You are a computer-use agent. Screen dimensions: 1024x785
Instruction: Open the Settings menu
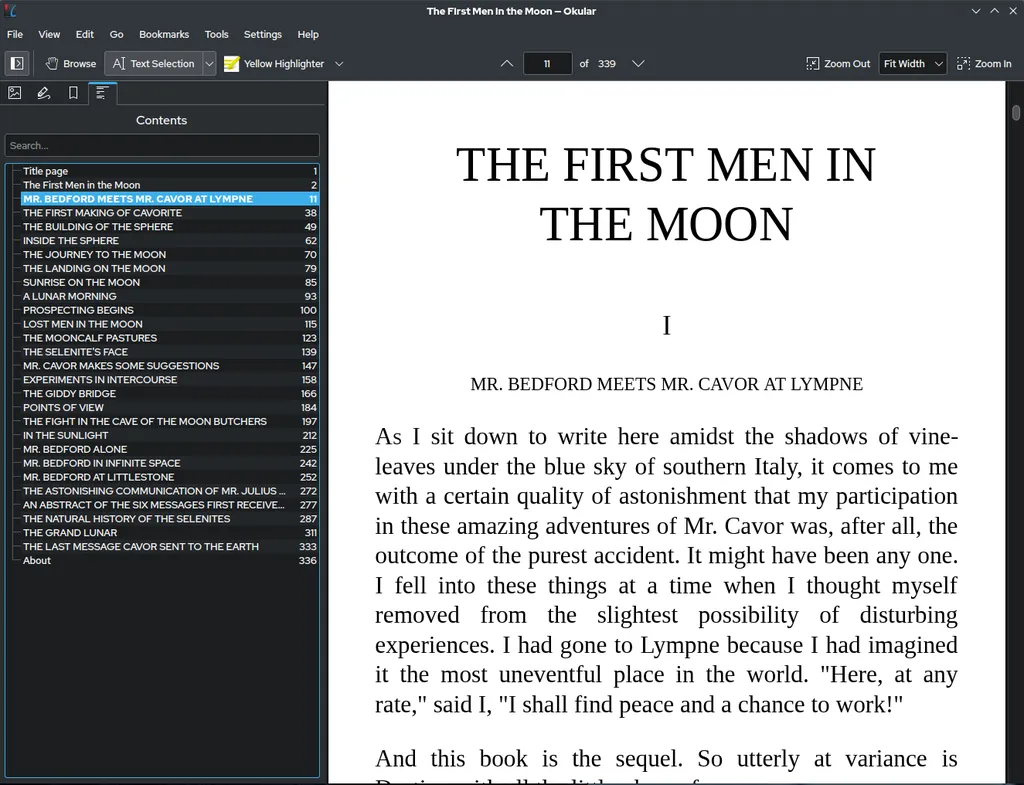(x=262, y=34)
